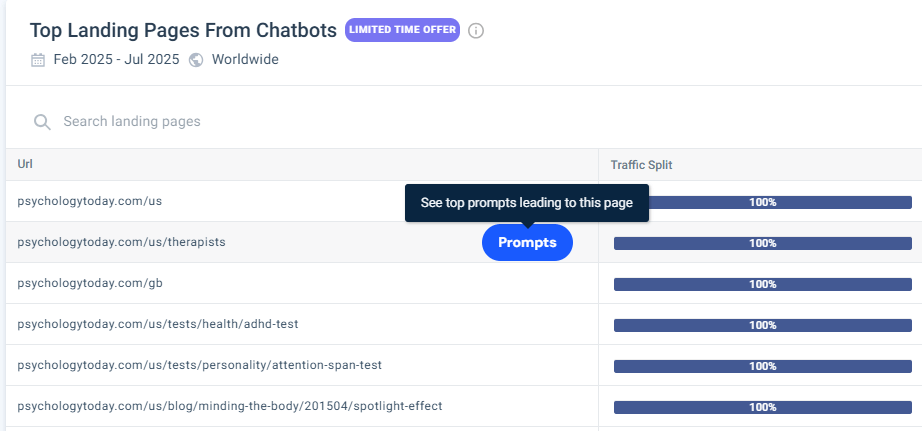Screen dimensions: 922x431
Task: Click the calendar icon next to Feb 2025 - Jul 2025
Action: pos(38,60)
